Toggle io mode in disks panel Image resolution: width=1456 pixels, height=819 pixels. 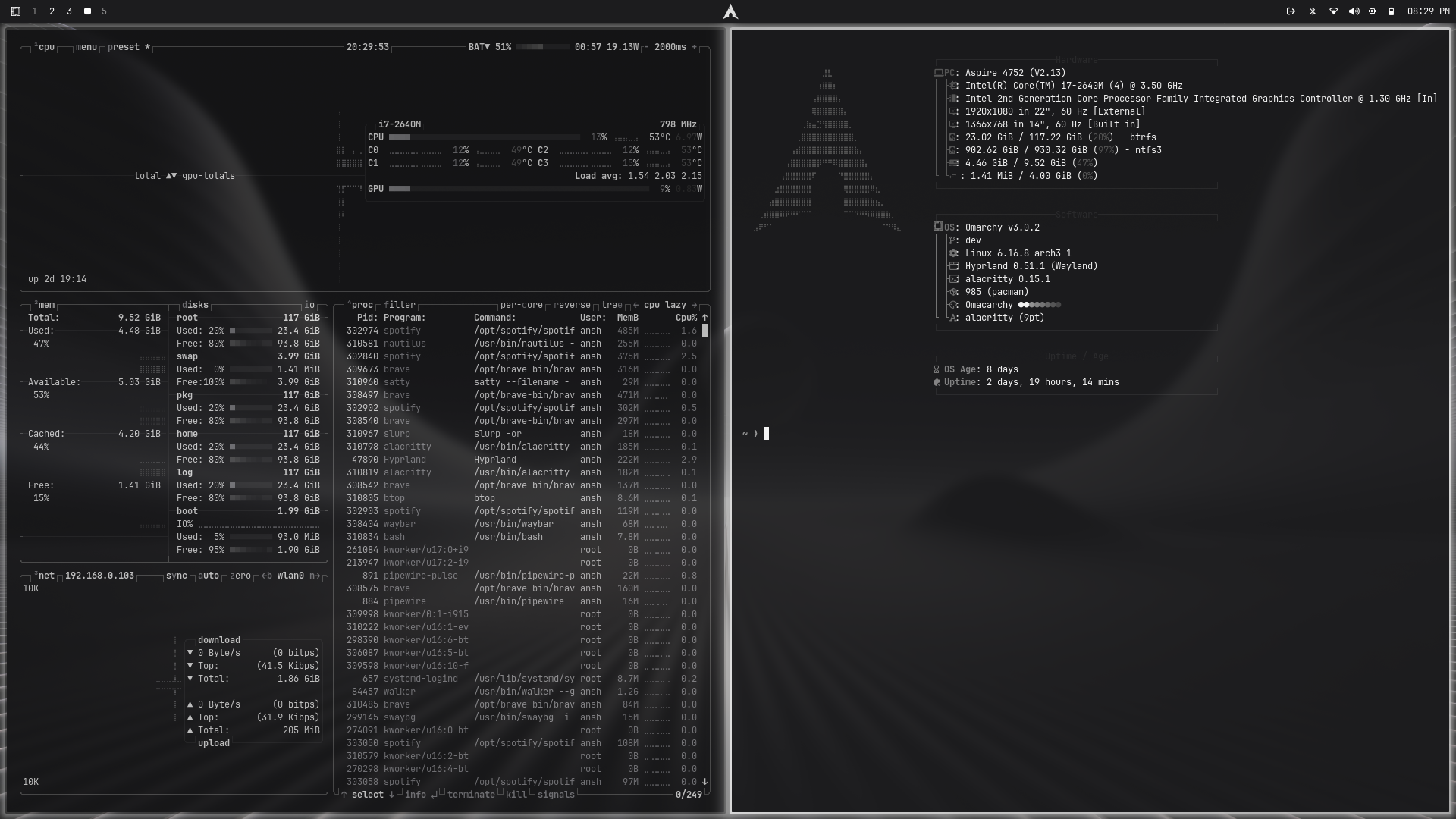coord(309,305)
